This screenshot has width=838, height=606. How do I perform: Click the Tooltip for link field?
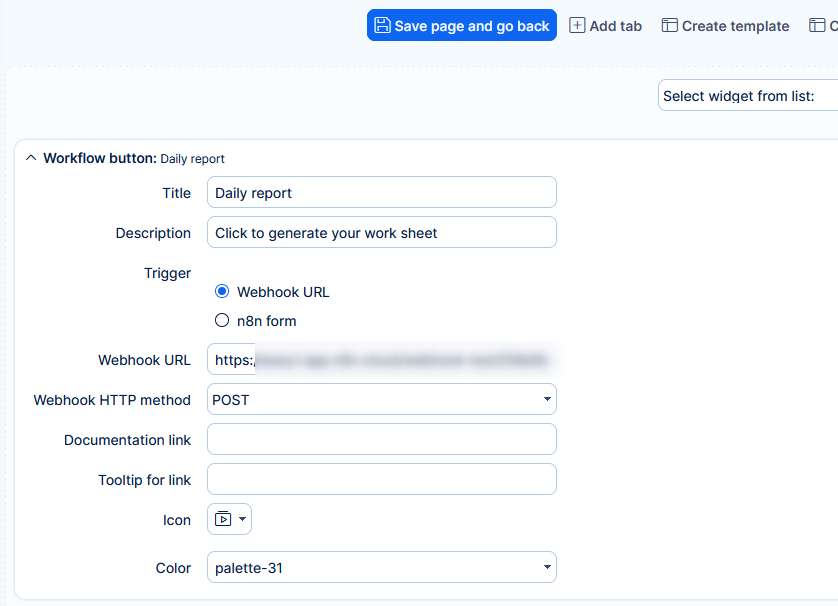point(381,479)
